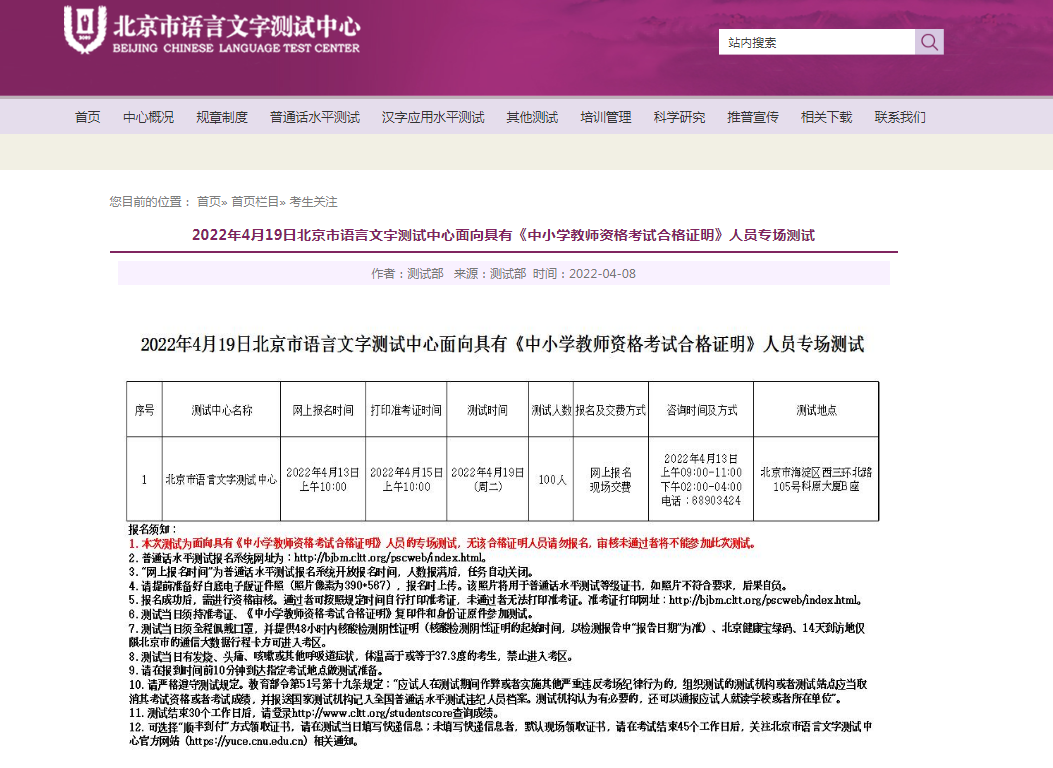Screen dimensions: 1053x768
Task: Go to 普通话水平测试 section
Action: (x=314, y=117)
